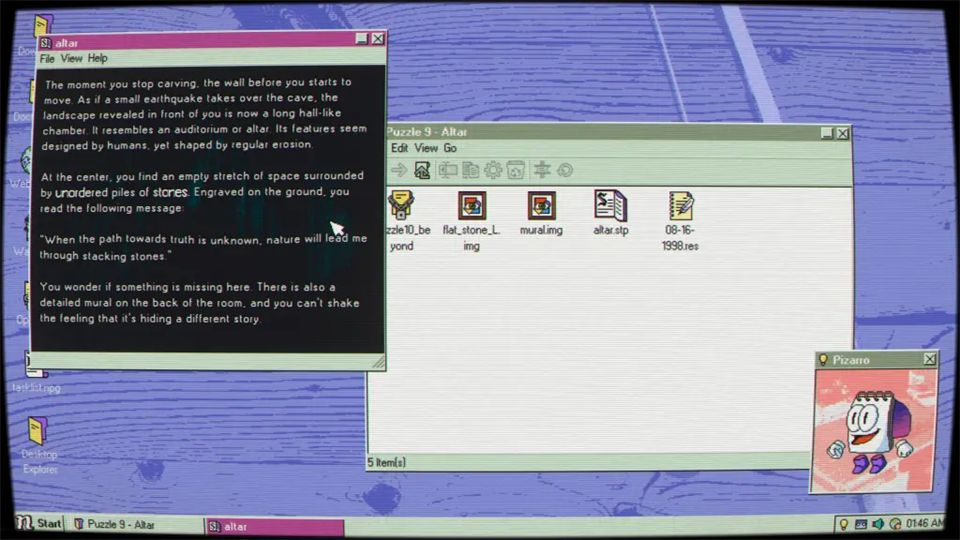Click the refresh toolbar icon

pyautogui.click(x=565, y=170)
